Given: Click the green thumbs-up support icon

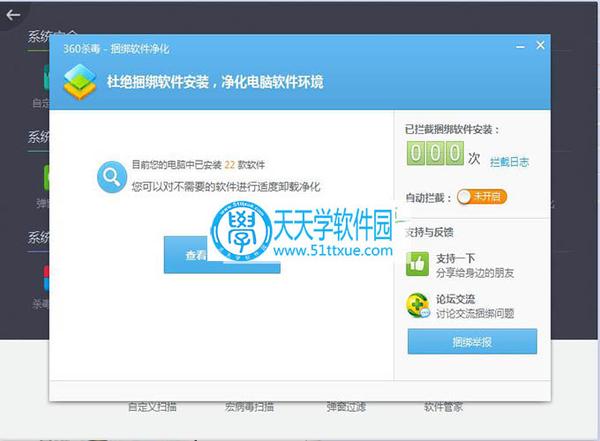Looking at the screenshot, I should click(x=417, y=264).
